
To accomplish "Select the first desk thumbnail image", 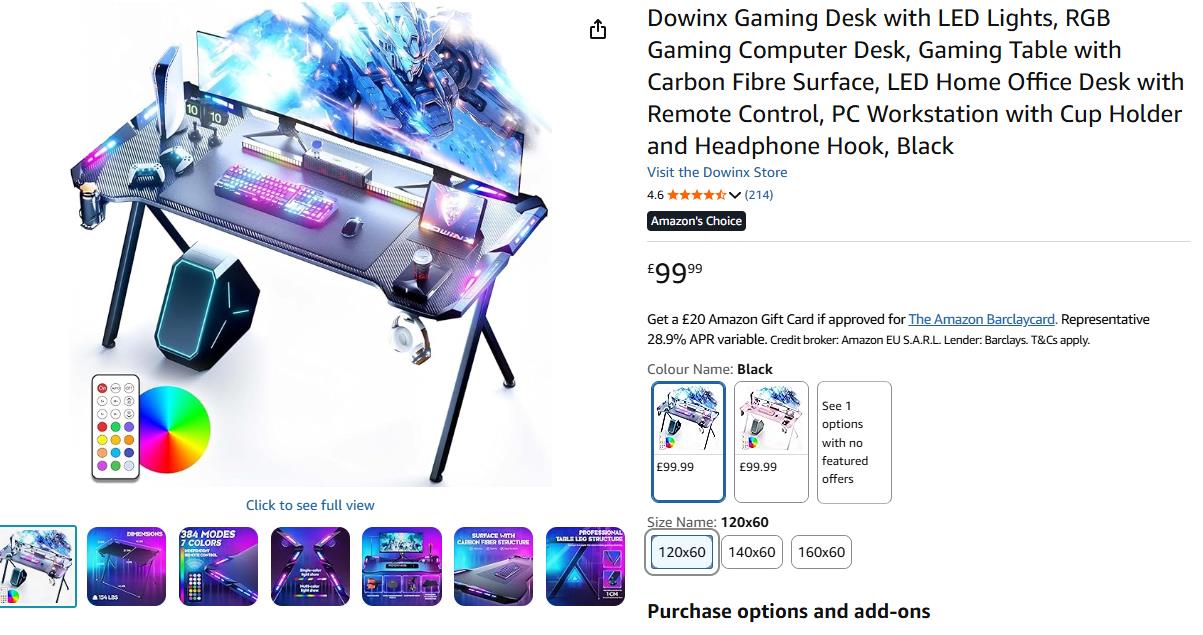I will [x=37, y=567].
